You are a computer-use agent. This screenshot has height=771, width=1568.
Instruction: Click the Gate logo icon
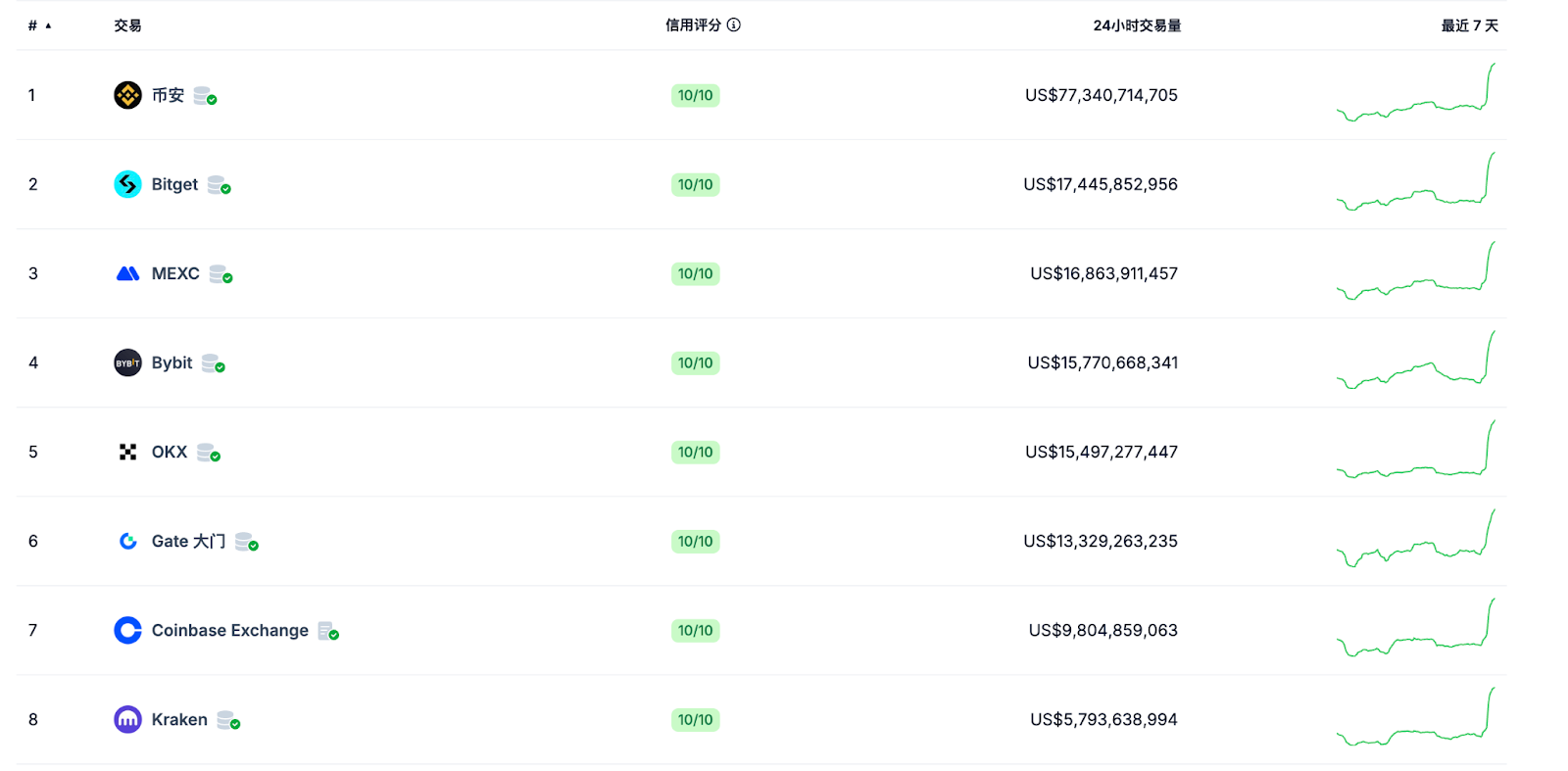(x=127, y=541)
